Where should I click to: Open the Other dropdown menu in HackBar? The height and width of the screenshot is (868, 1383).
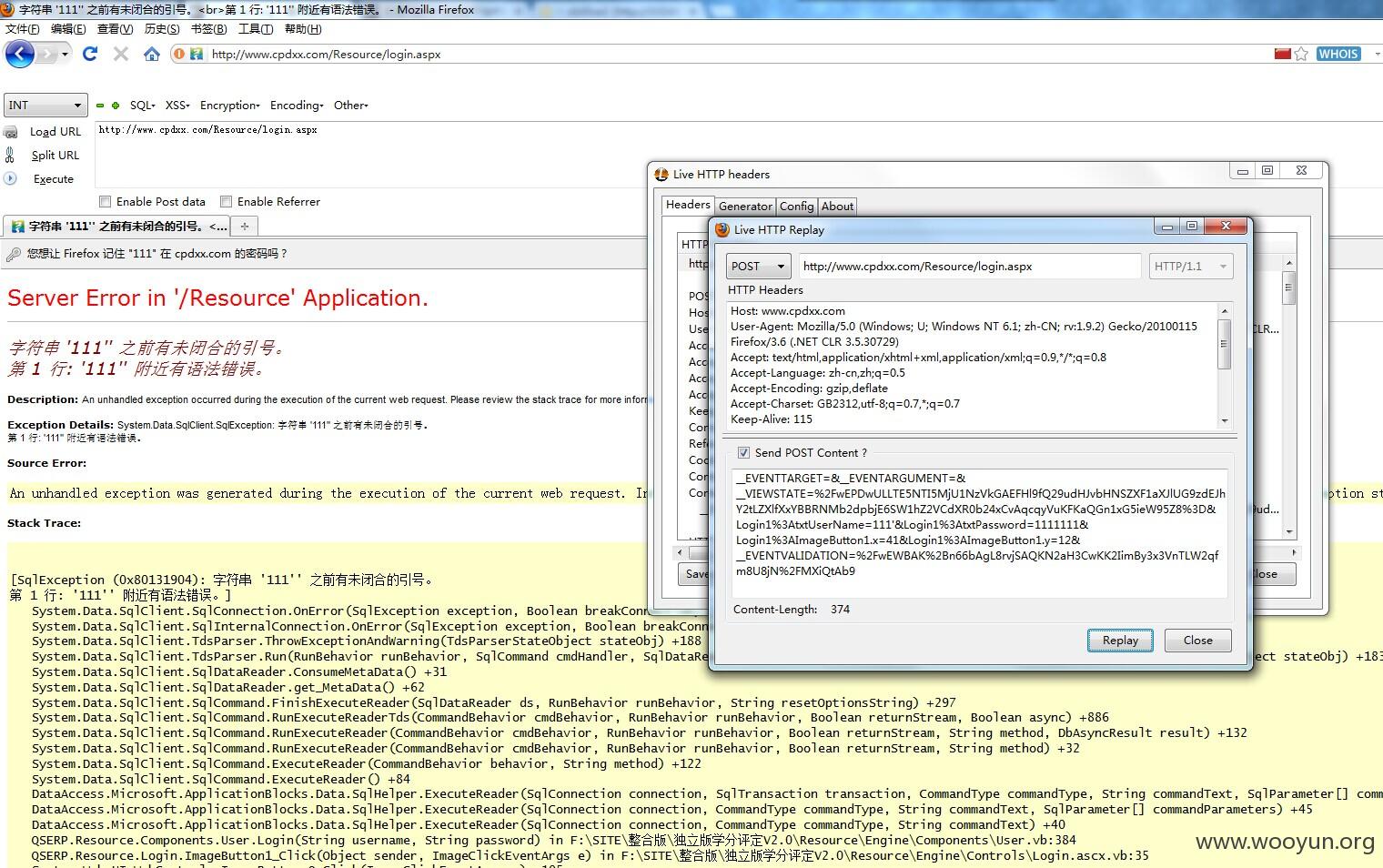[x=350, y=106]
